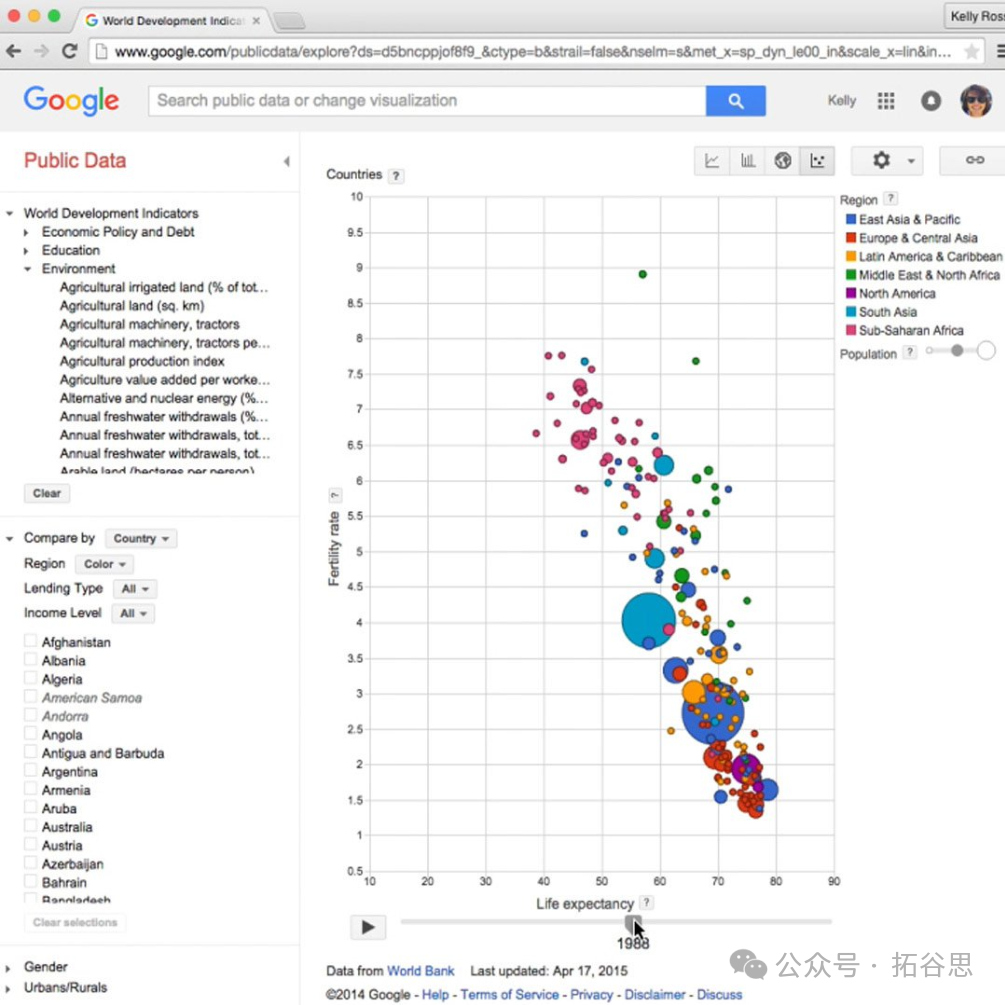Click the Google logo
Viewport: 1005px width, 1005px height.
(71, 101)
